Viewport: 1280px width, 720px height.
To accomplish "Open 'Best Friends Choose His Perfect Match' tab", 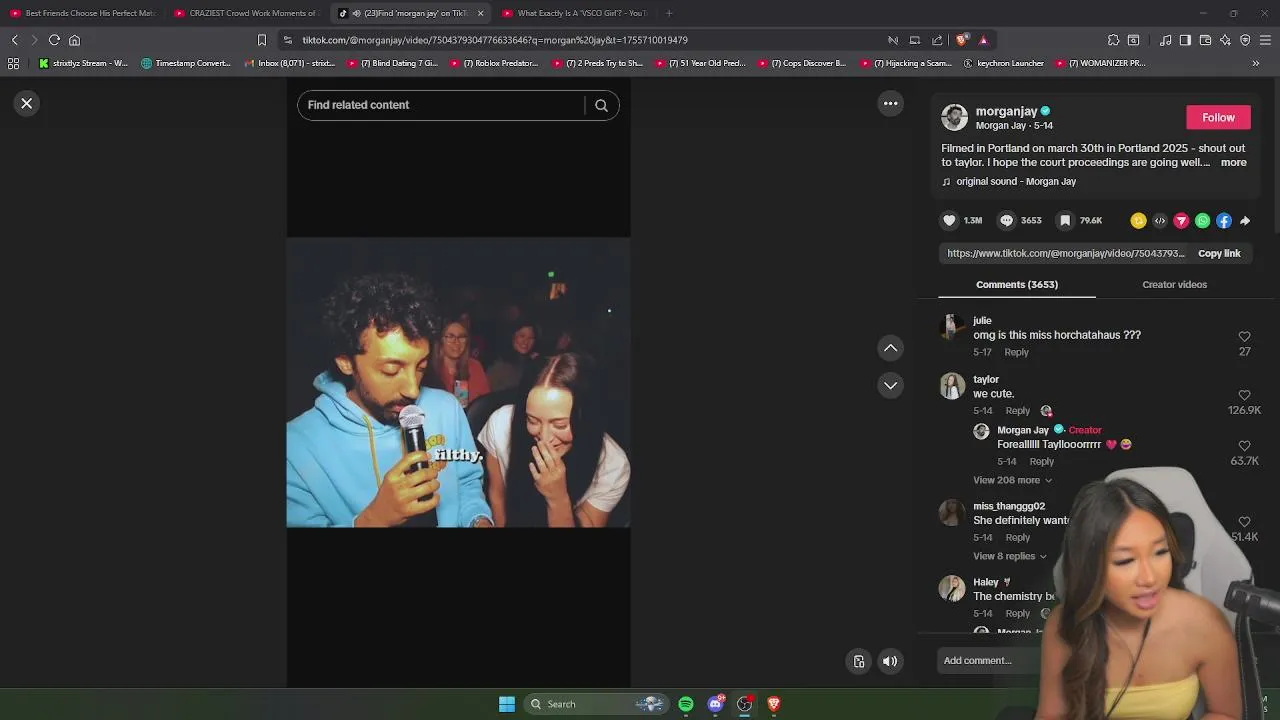I will (82, 13).
